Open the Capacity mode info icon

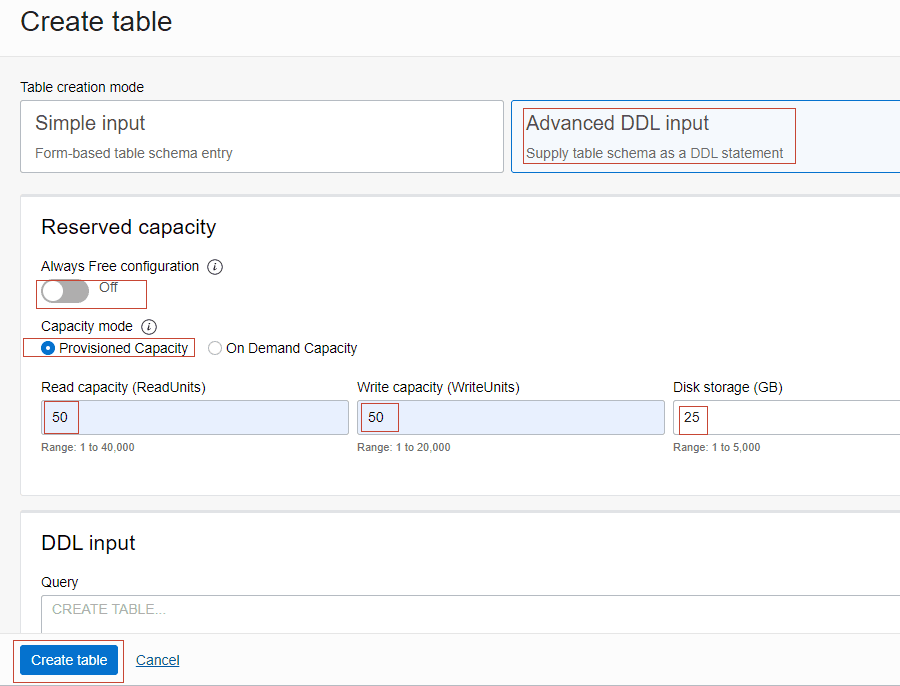pyautogui.click(x=149, y=327)
